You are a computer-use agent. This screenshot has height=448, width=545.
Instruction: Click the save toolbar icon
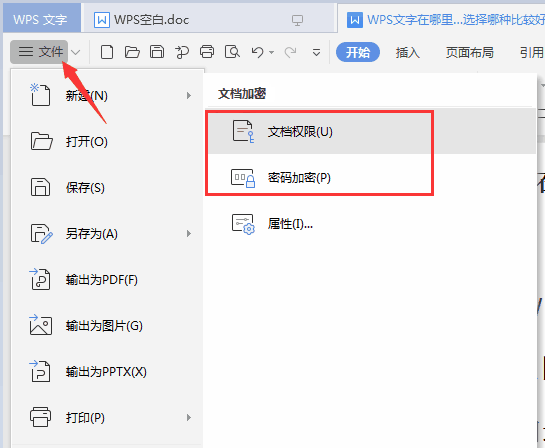(157, 52)
